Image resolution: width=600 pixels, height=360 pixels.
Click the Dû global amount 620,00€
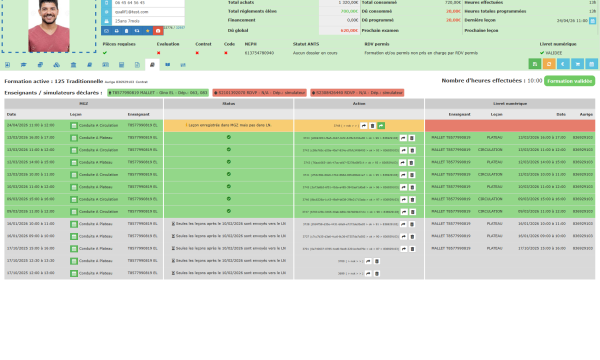click(x=349, y=30)
